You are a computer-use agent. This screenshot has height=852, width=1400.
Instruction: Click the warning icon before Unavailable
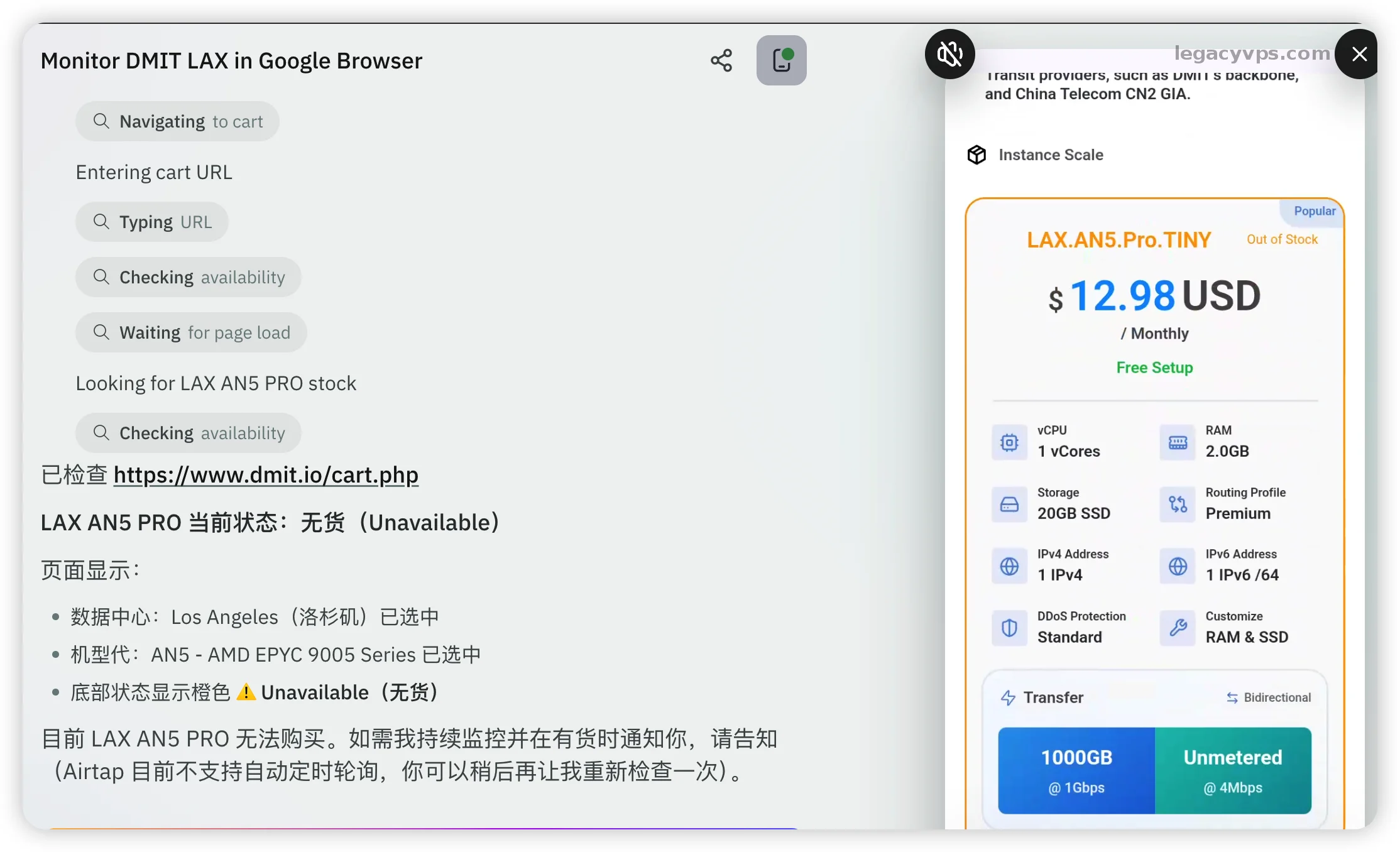coord(246,692)
